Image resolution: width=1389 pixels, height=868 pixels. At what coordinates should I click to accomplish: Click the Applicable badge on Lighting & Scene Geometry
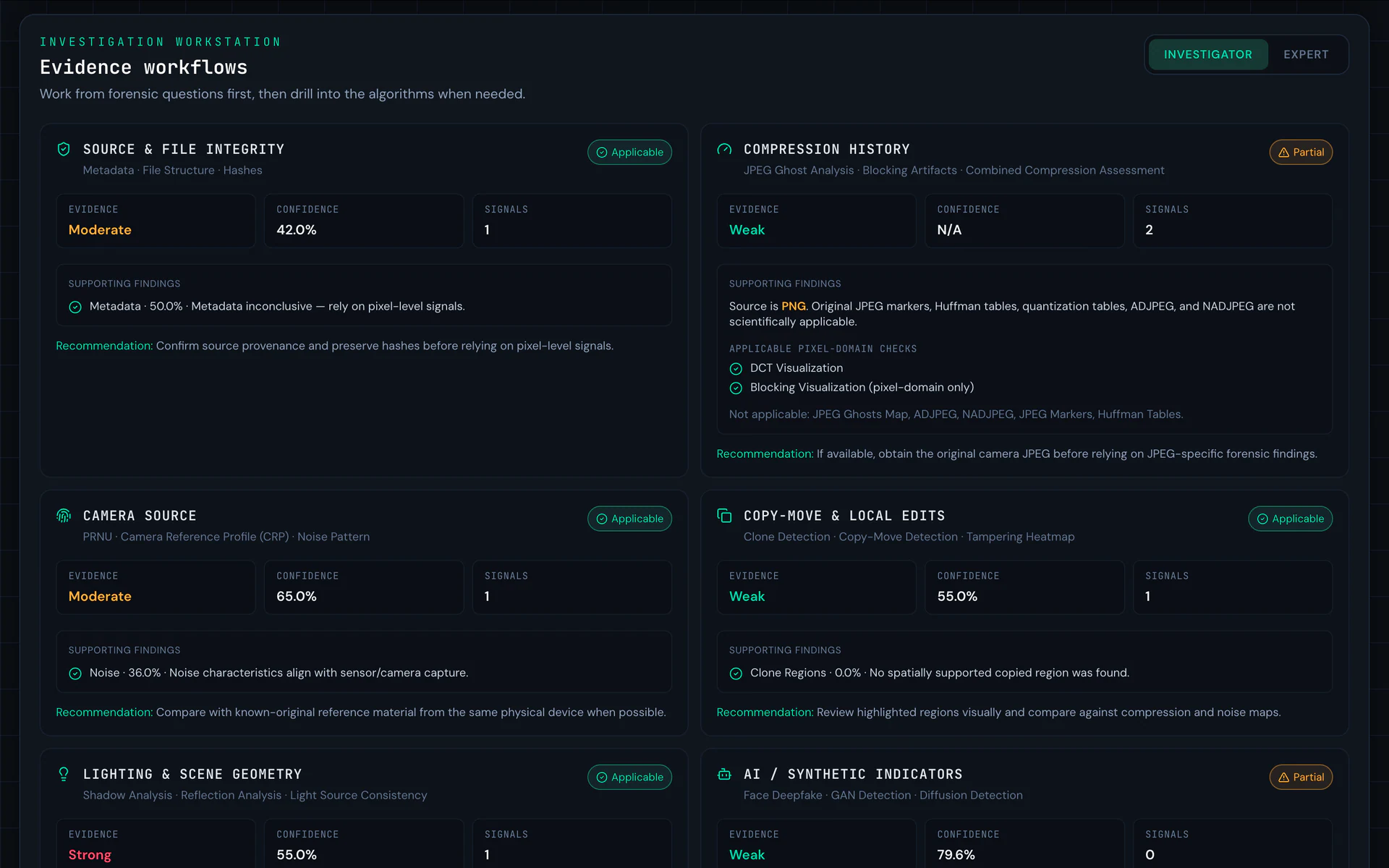629,777
